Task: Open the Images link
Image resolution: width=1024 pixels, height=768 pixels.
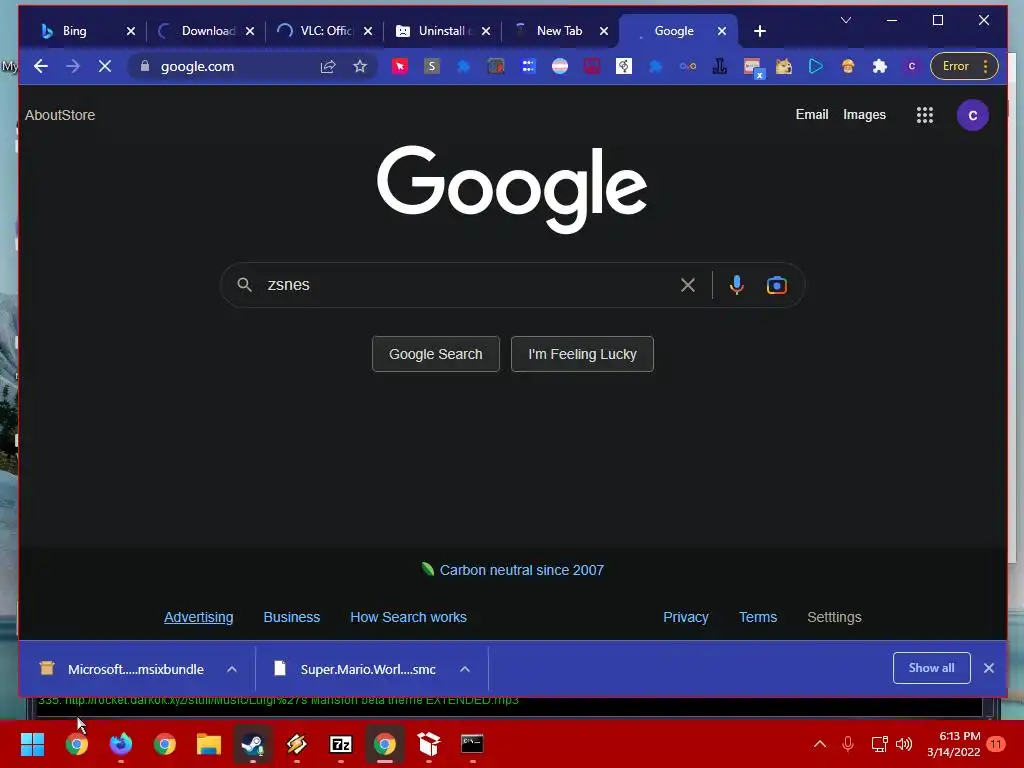Action: (x=864, y=114)
